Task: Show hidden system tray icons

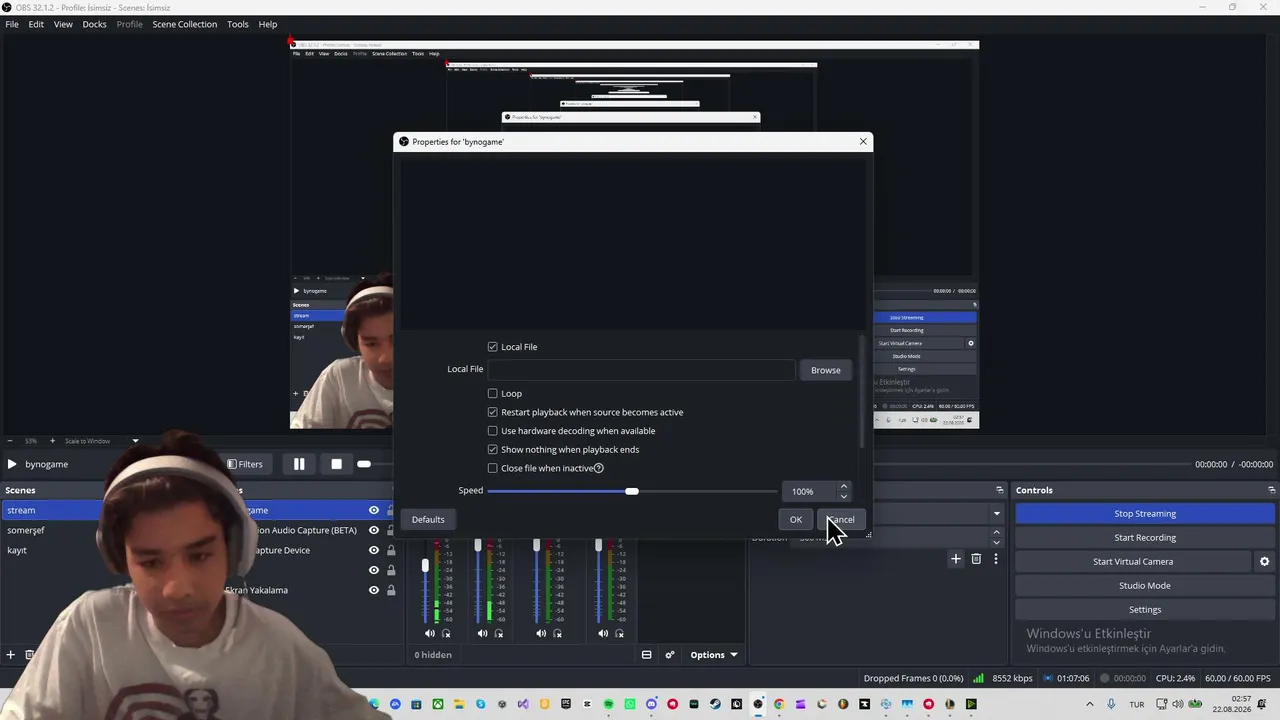Action: 1090,705
